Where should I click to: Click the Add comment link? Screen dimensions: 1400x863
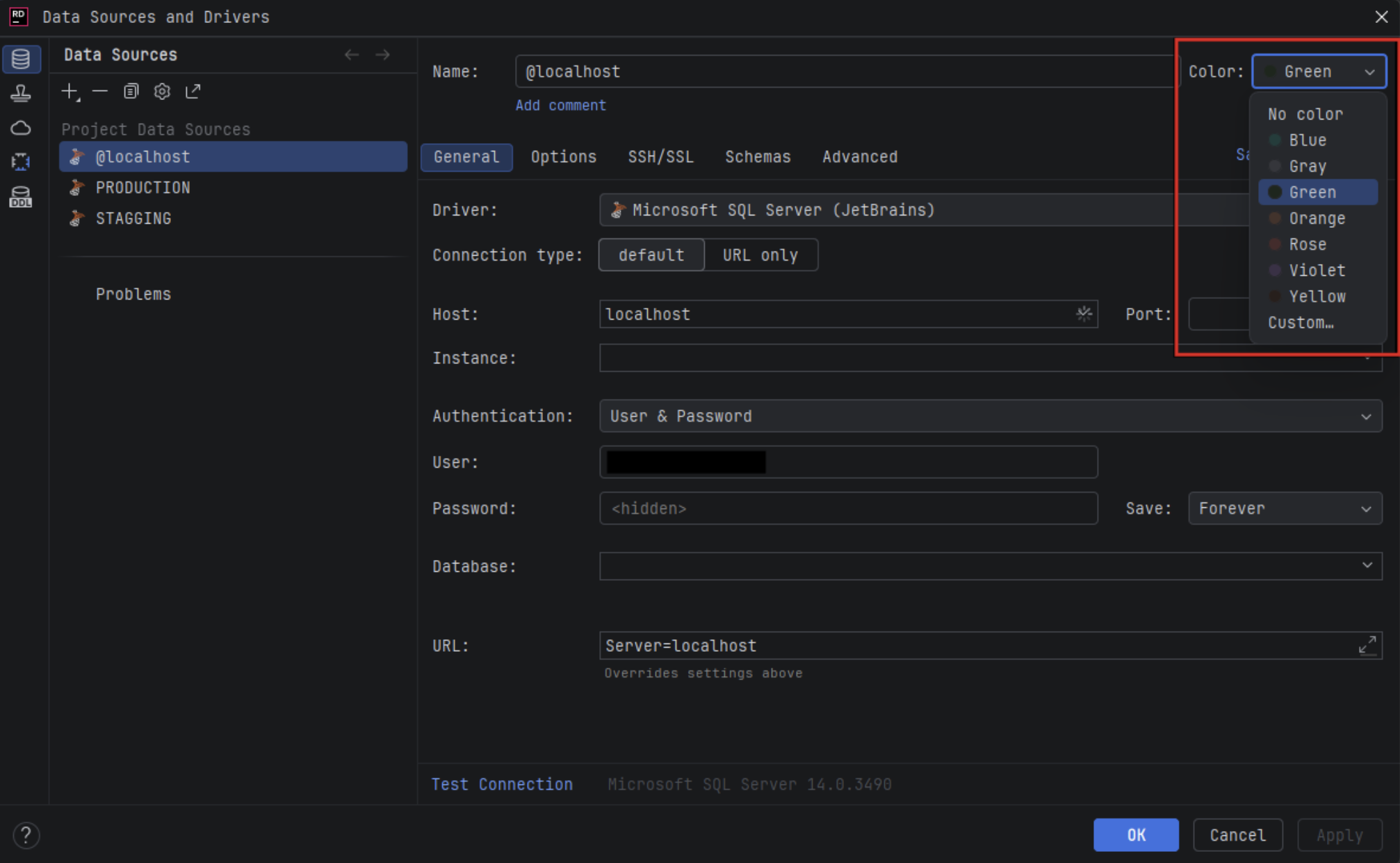(x=560, y=106)
